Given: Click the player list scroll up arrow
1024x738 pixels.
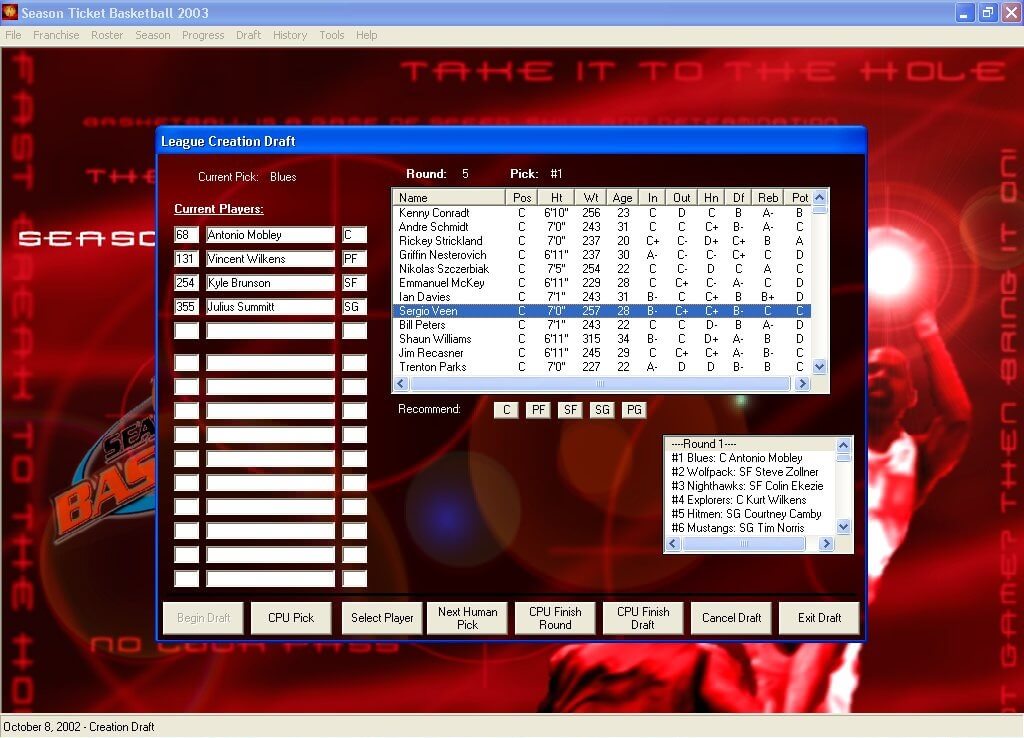Looking at the screenshot, I should (820, 197).
